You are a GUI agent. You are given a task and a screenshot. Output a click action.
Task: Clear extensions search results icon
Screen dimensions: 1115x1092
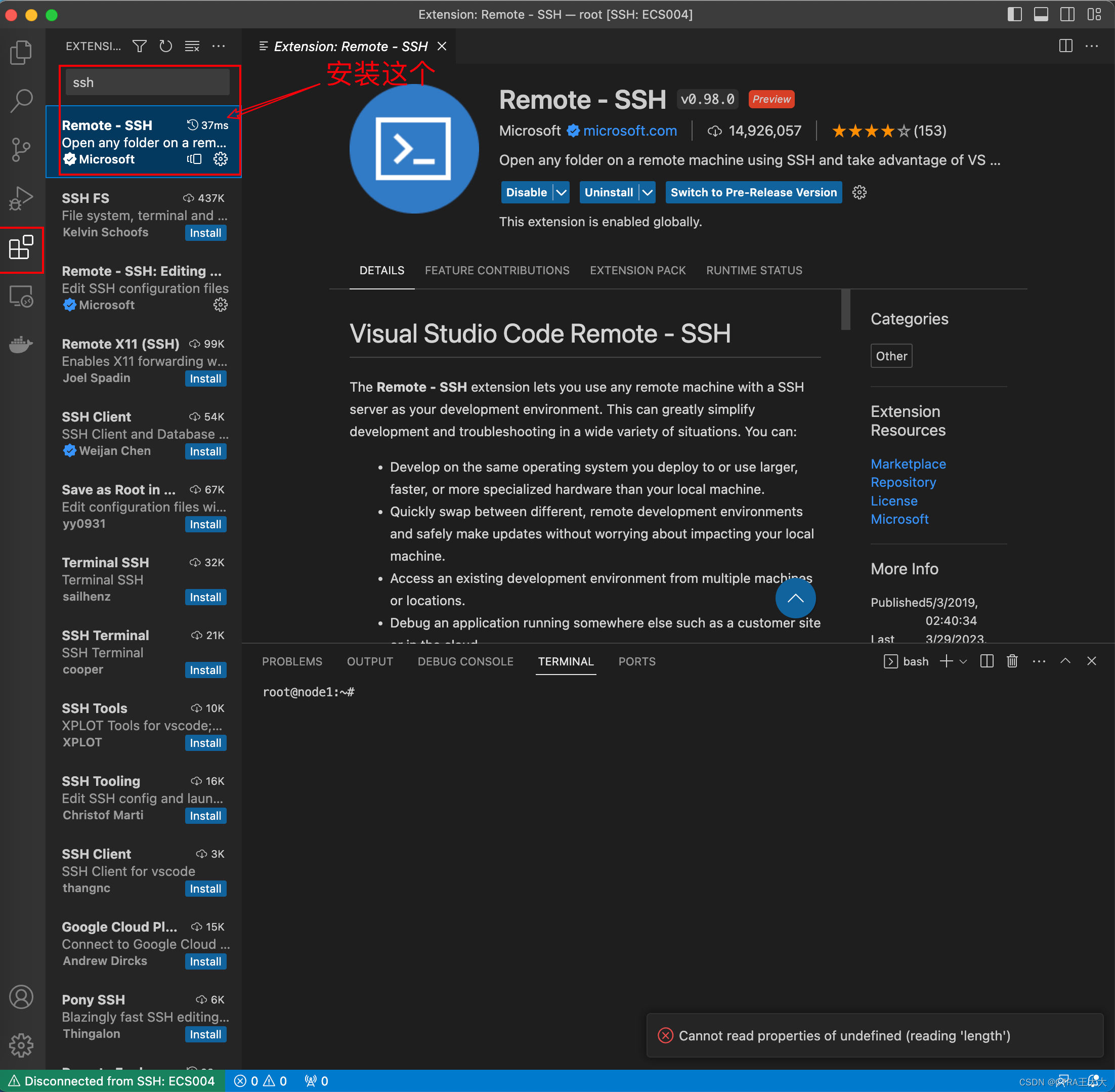click(x=192, y=47)
